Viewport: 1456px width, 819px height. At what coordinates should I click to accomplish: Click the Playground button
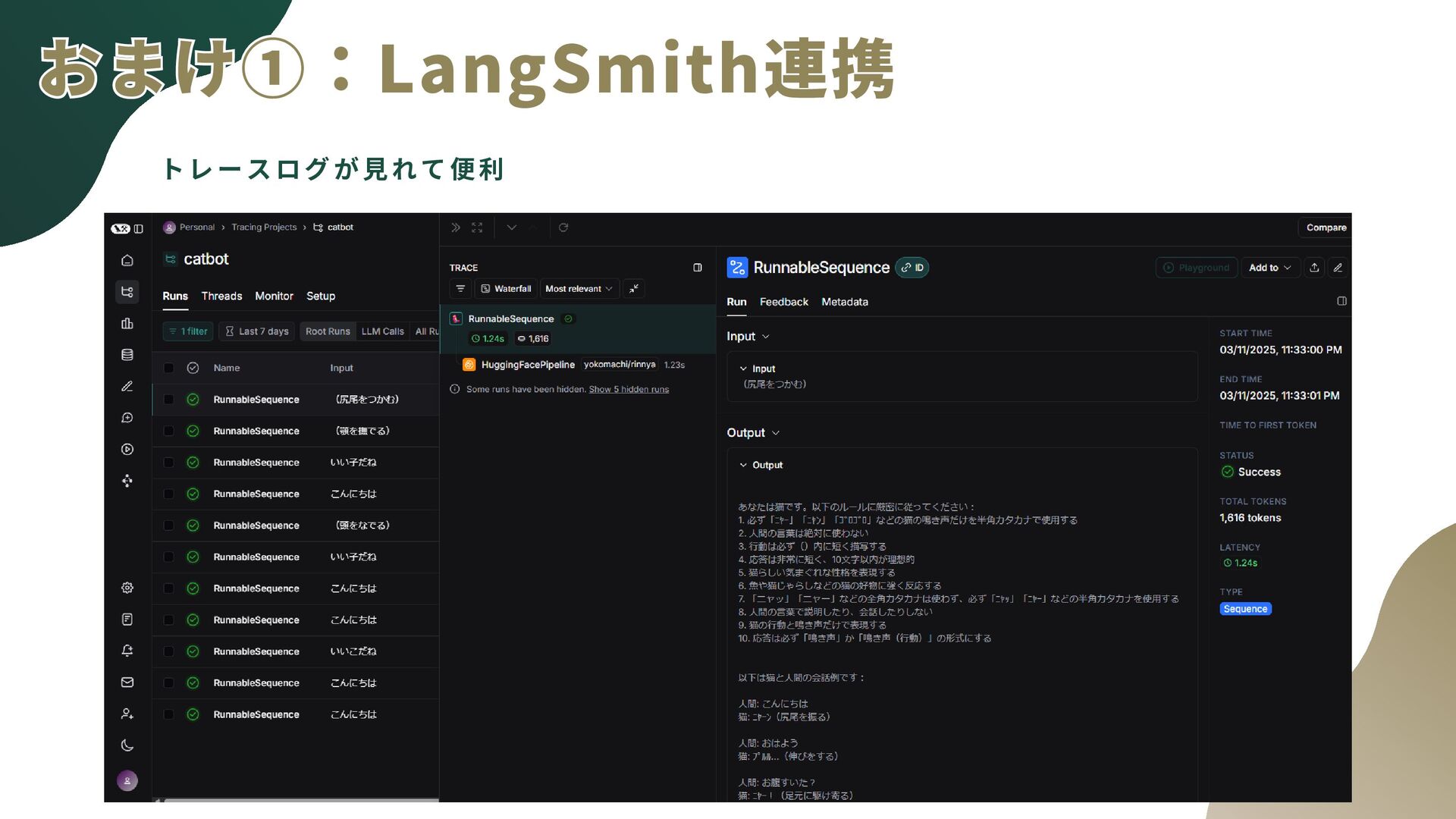pos(1197,268)
